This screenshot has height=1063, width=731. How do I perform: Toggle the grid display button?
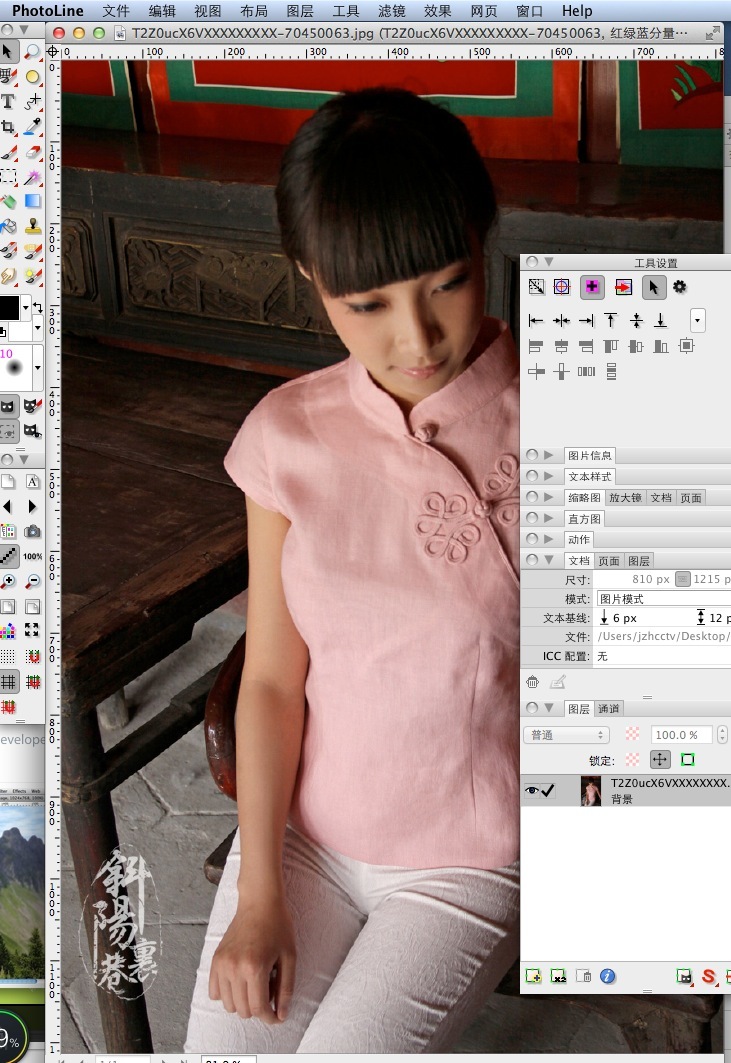tap(8, 682)
